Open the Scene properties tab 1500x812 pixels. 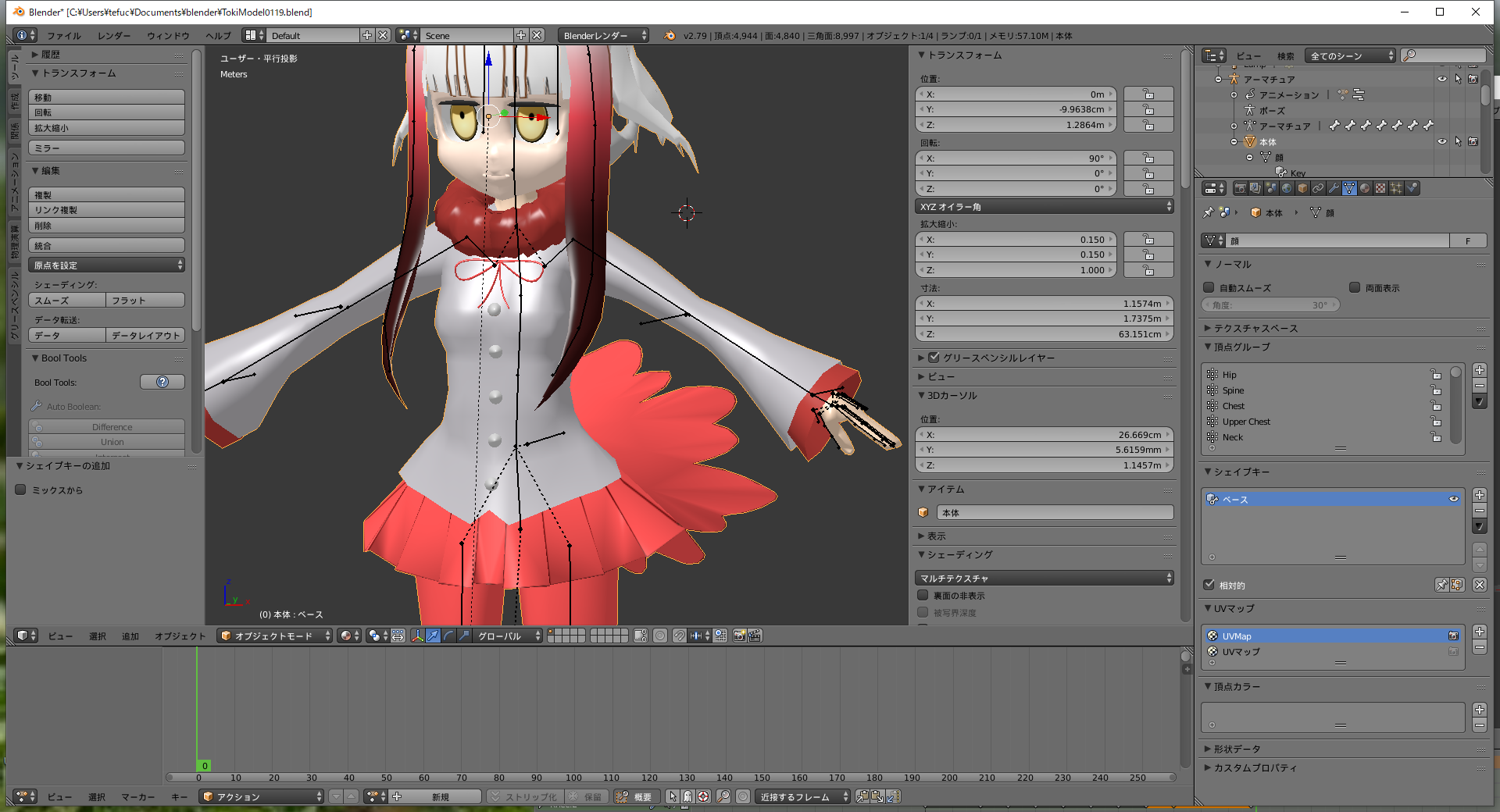(1271, 188)
